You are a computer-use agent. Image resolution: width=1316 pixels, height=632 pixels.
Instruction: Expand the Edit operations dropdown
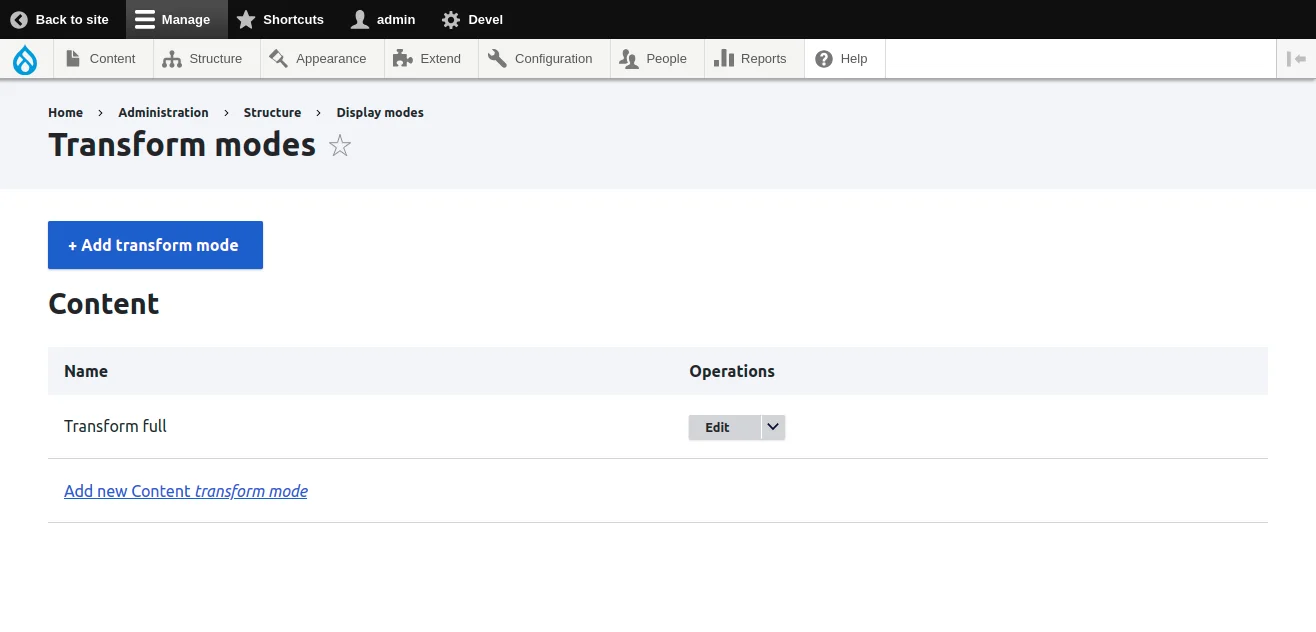[x=772, y=427]
